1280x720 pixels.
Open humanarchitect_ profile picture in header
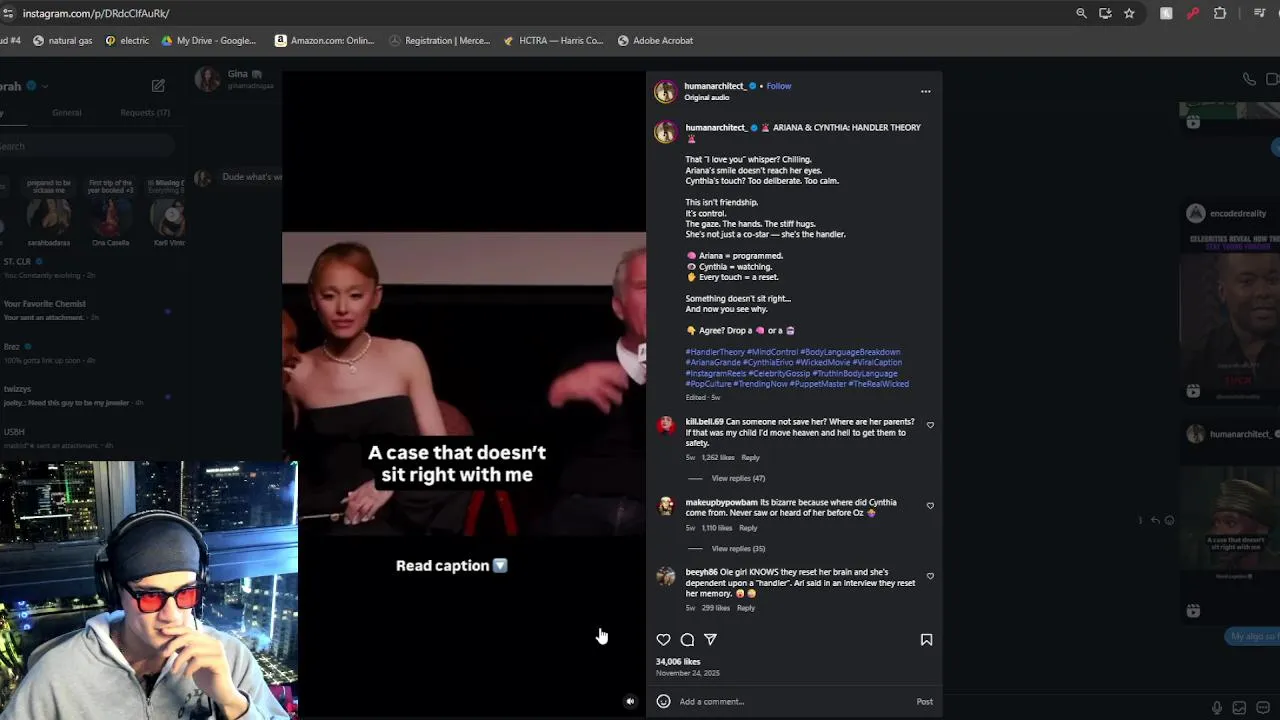pos(665,92)
